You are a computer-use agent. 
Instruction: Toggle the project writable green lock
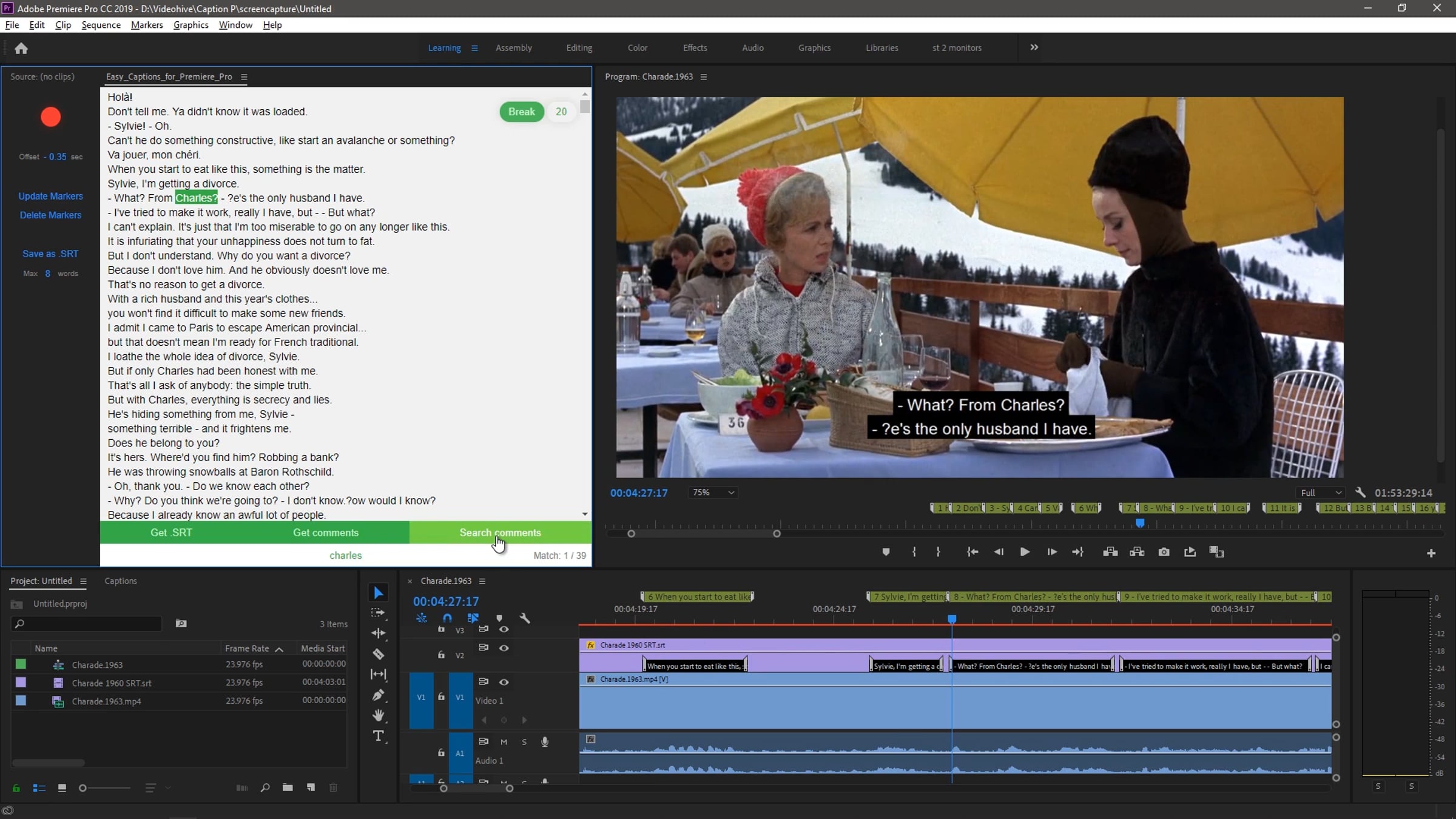pyautogui.click(x=16, y=787)
